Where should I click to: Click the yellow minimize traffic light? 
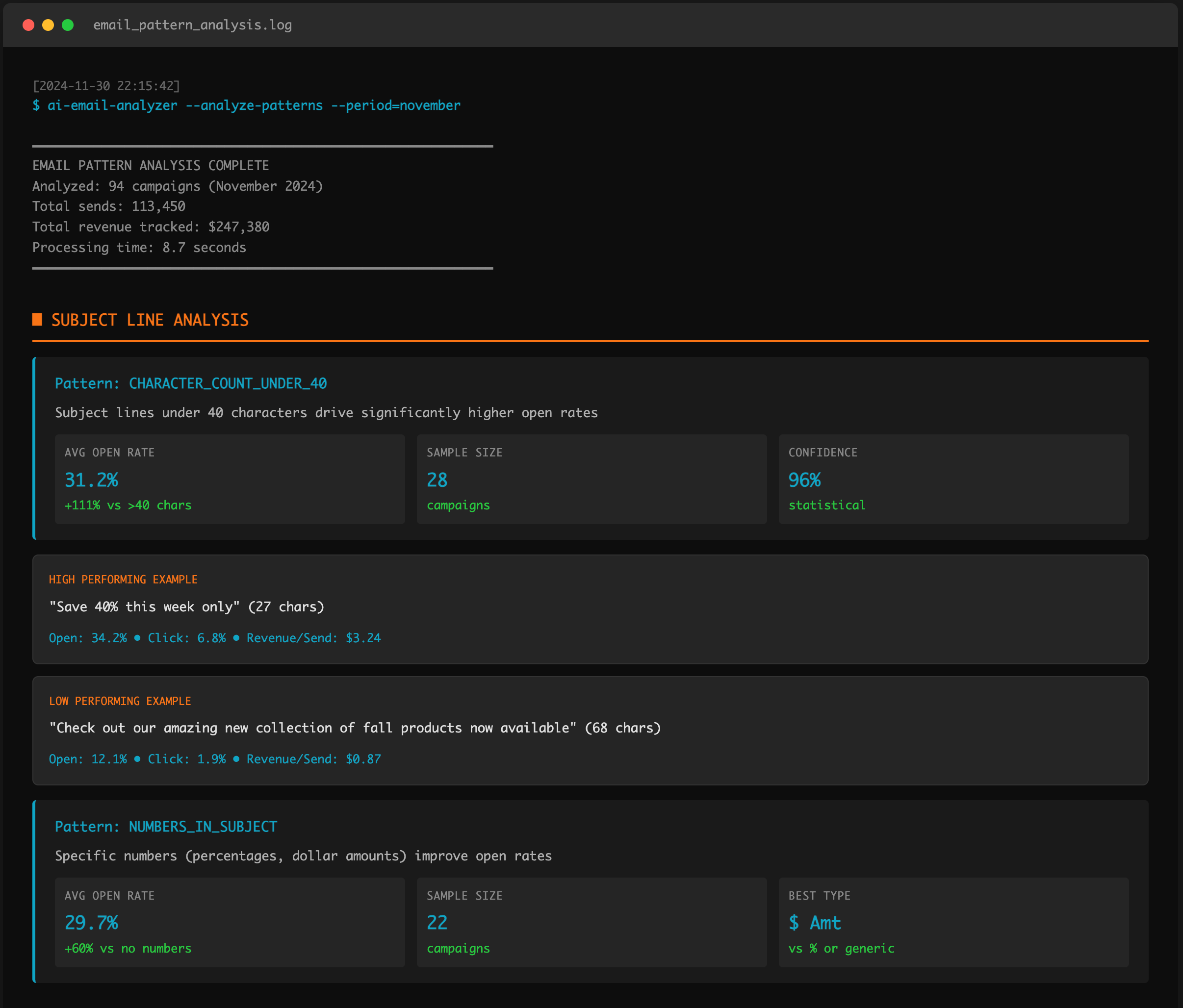tap(48, 25)
